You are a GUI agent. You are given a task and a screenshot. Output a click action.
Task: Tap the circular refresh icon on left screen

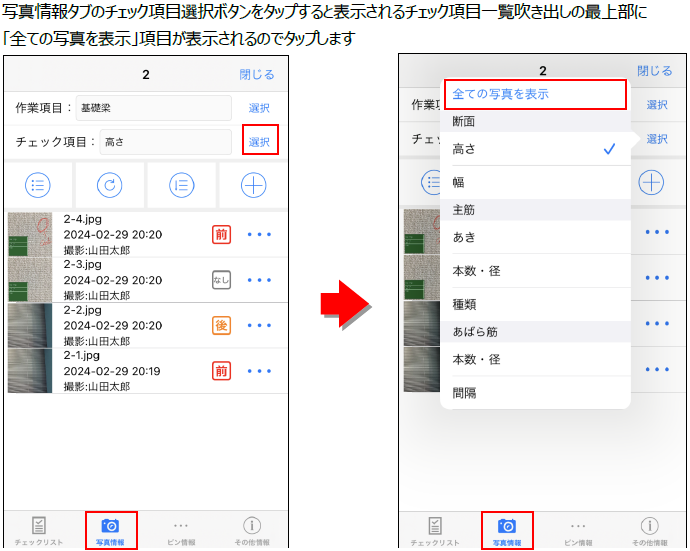pos(110,185)
